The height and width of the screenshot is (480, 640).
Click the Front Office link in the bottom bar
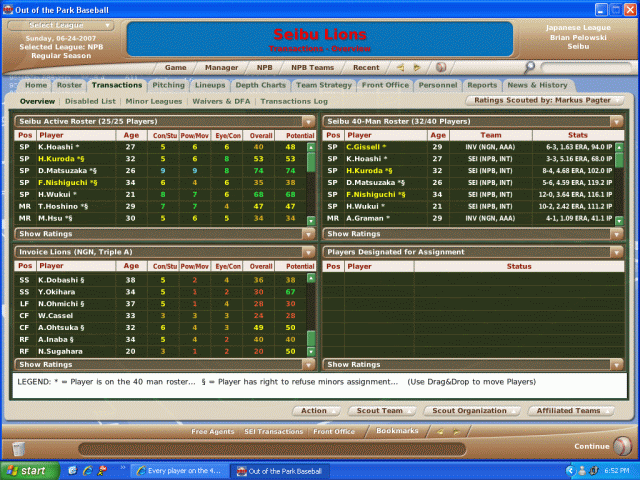334,432
